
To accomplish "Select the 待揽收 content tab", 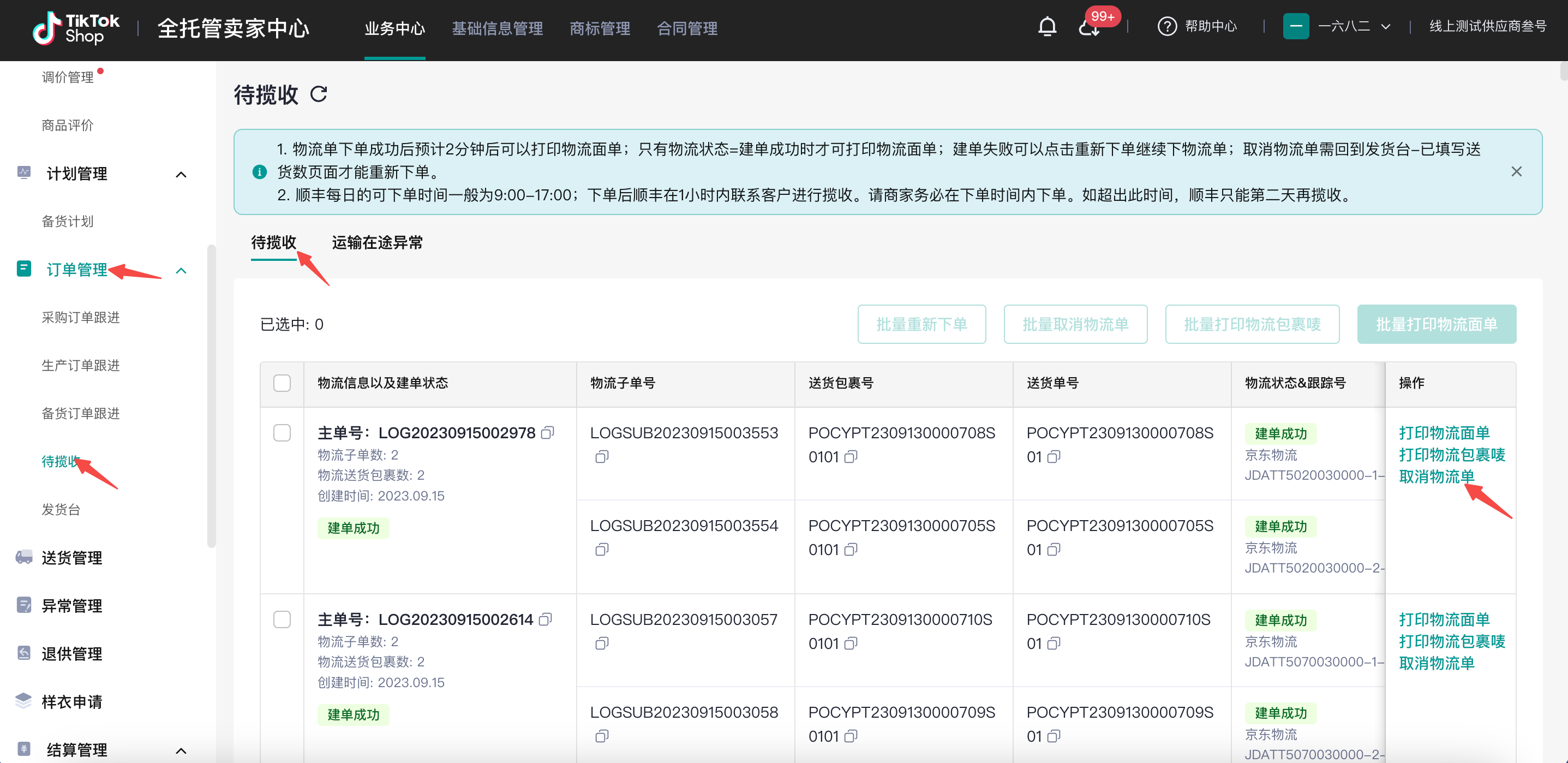I will pos(273,242).
